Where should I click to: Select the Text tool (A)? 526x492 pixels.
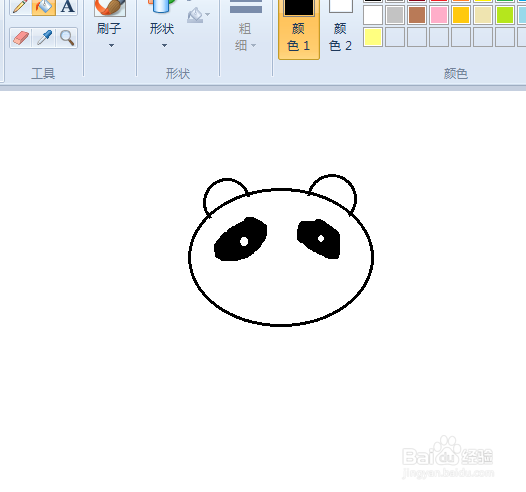pos(67,7)
